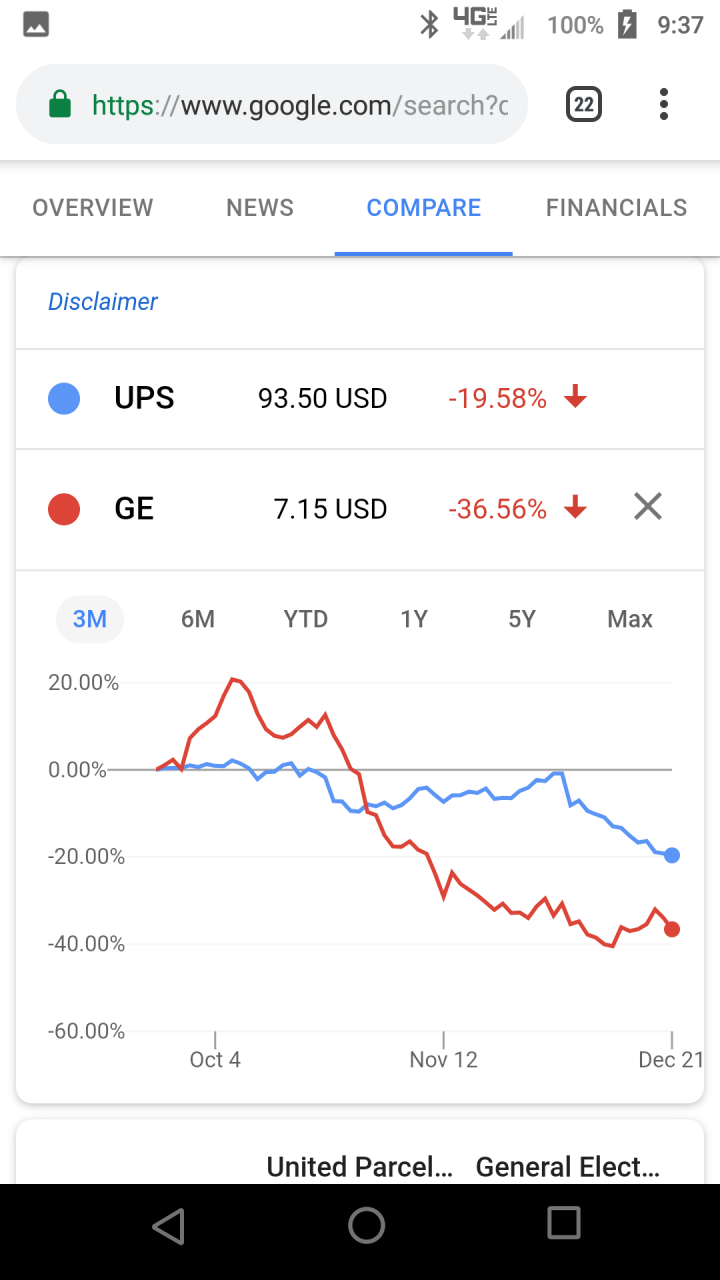Go to the Financials tab
720x1280 pixels.
click(x=616, y=208)
